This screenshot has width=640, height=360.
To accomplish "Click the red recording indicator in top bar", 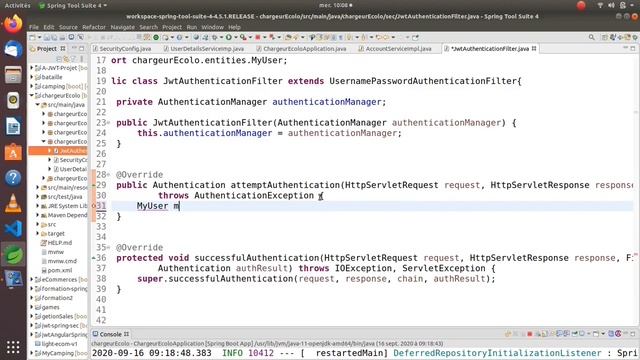I will [x=581, y=5].
